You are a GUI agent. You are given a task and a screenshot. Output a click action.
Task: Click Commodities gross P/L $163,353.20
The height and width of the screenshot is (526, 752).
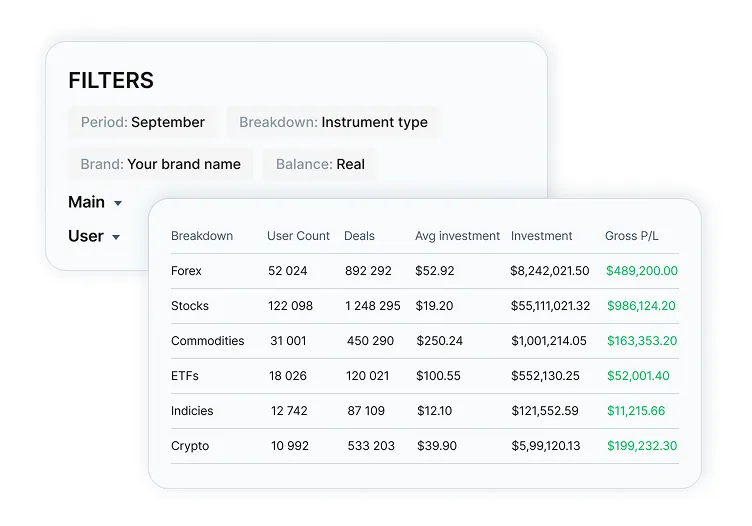click(x=642, y=341)
